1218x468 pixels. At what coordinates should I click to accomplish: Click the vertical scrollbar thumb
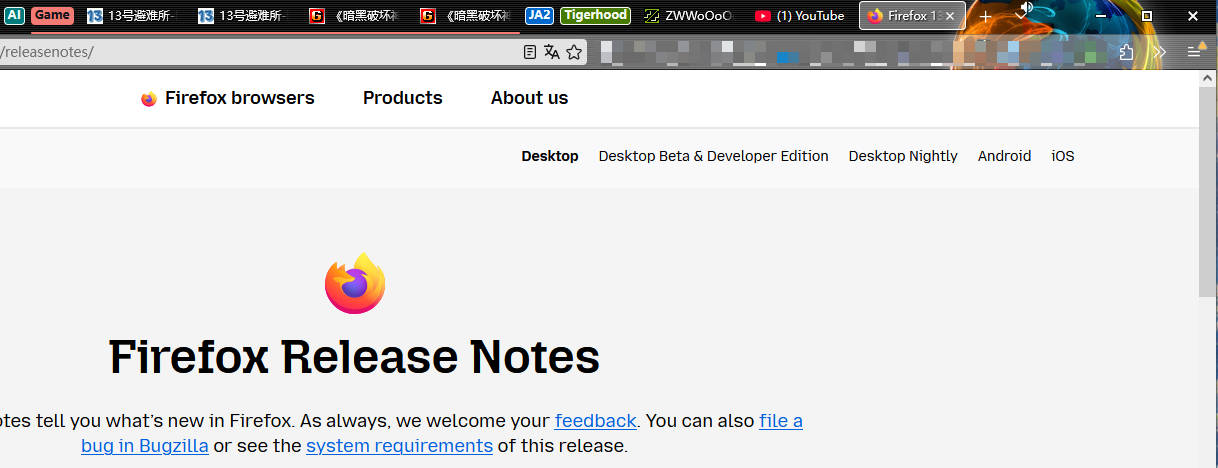tap(1208, 191)
